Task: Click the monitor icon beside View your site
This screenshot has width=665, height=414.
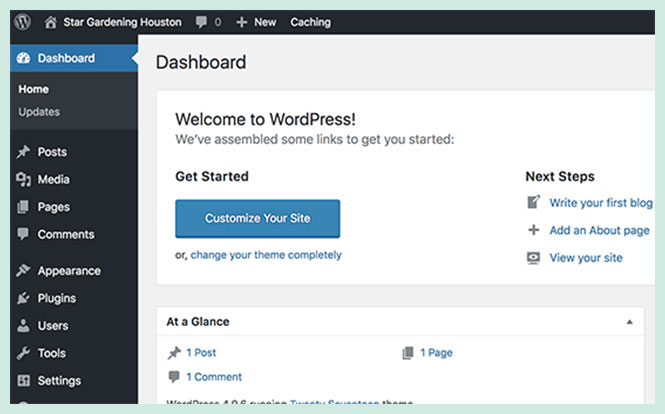Action: [534, 257]
